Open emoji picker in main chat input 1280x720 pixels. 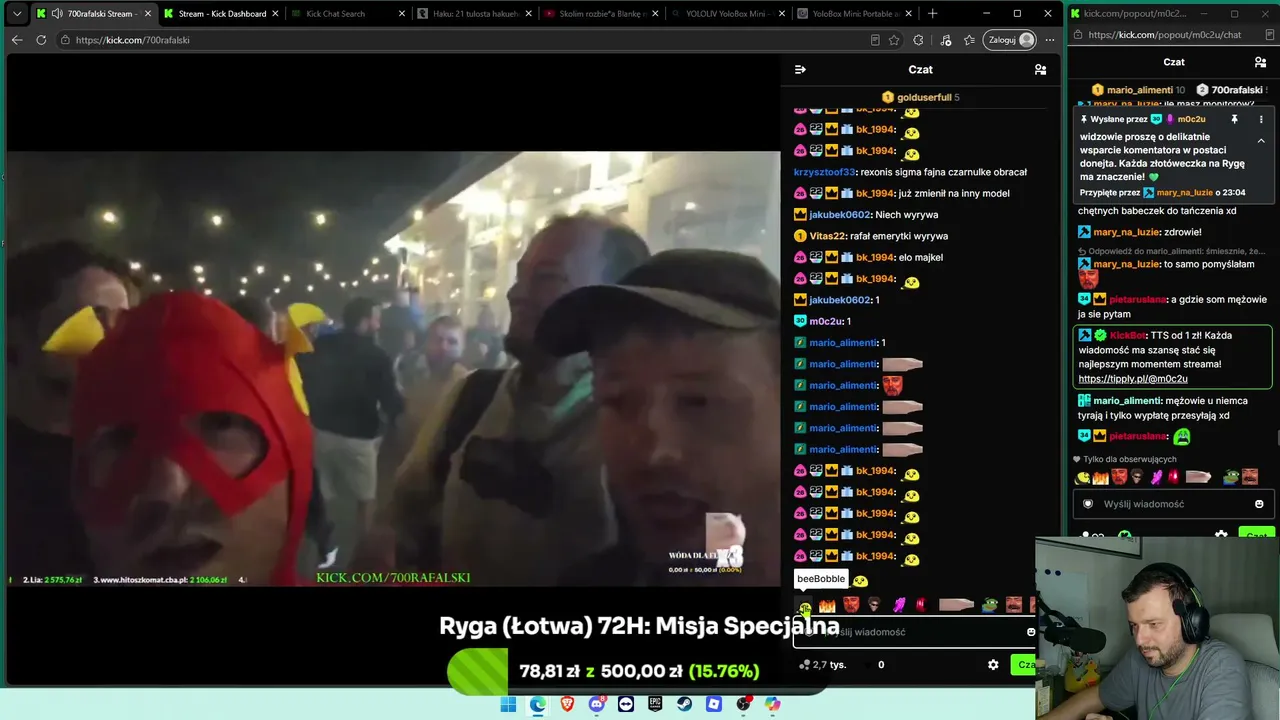[x=1031, y=632]
